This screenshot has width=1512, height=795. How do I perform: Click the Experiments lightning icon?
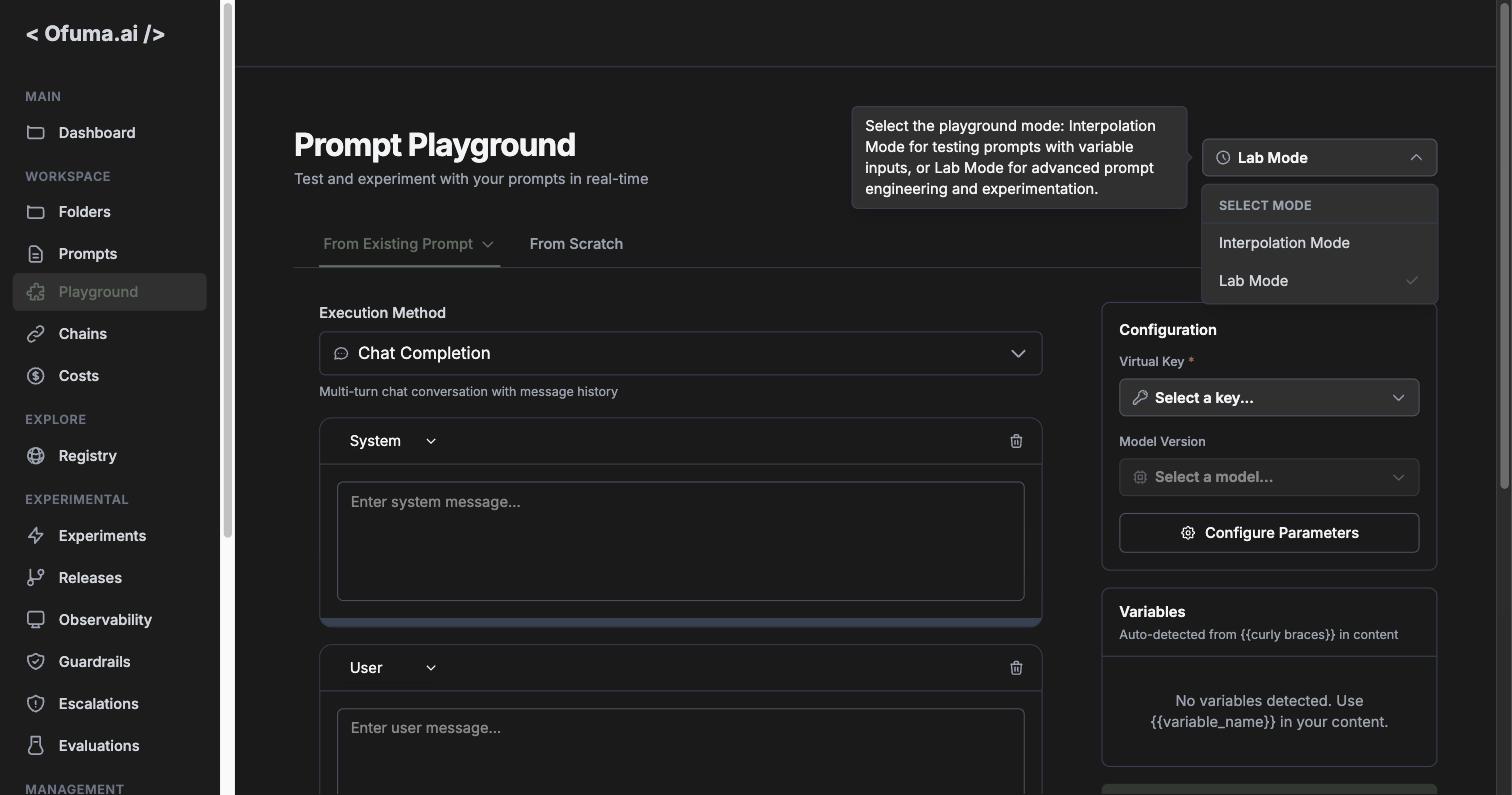click(x=36, y=536)
